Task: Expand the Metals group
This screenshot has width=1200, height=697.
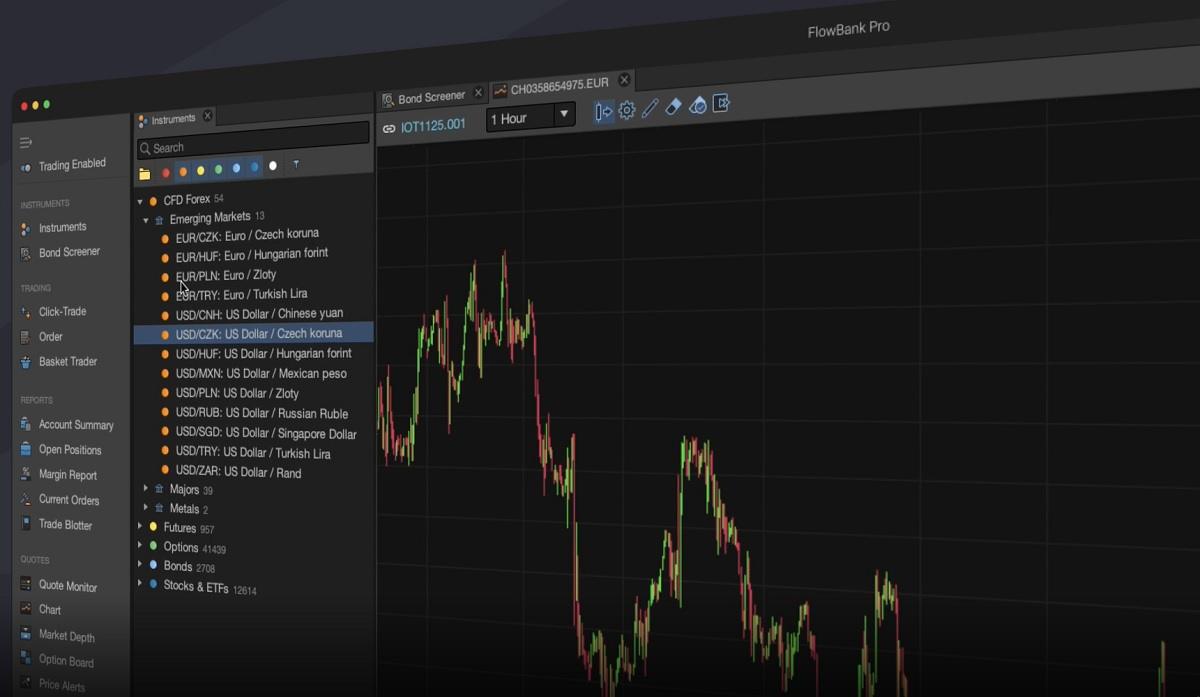Action: click(146, 508)
